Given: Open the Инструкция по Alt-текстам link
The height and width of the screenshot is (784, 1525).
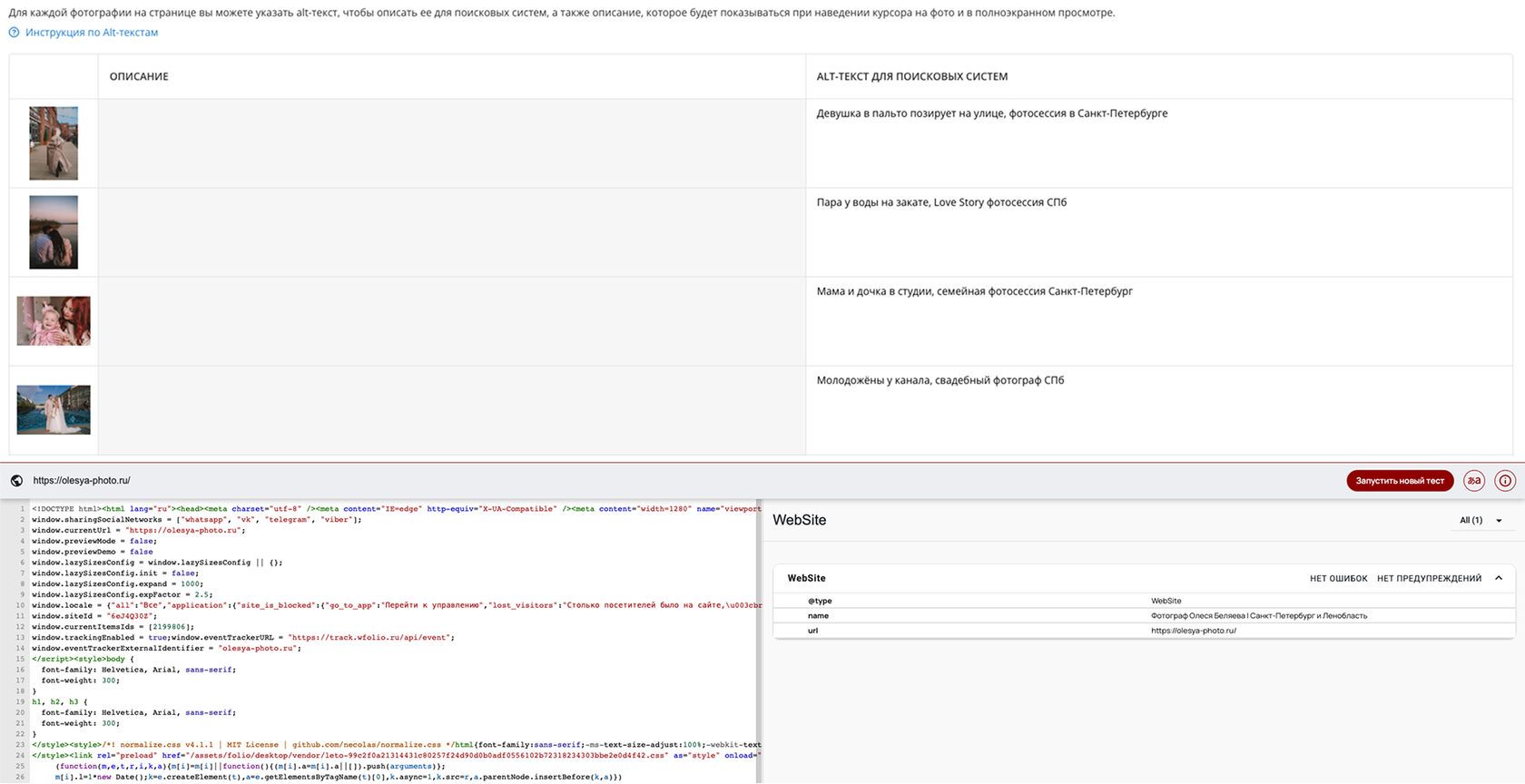Looking at the screenshot, I should click(92, 33).
